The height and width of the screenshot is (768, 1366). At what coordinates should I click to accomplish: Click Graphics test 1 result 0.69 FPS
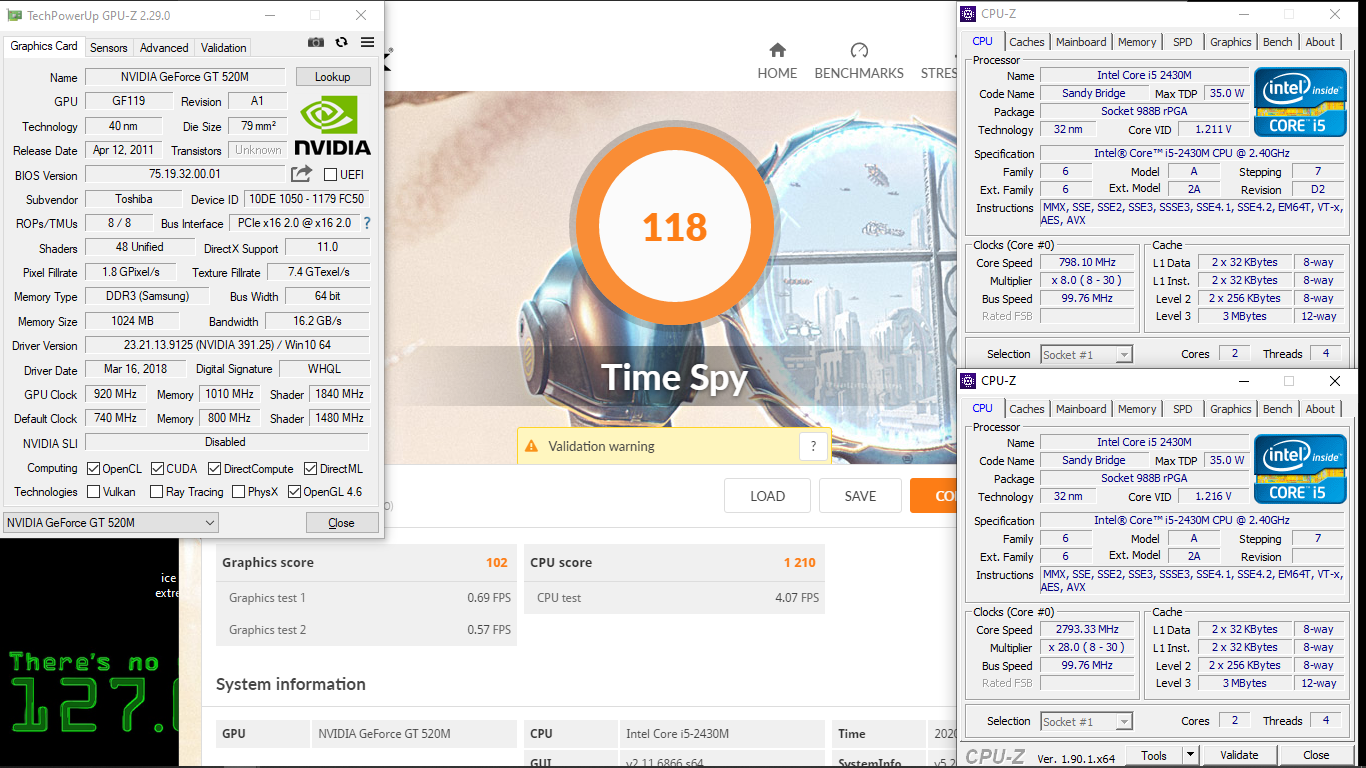[489, 597]
